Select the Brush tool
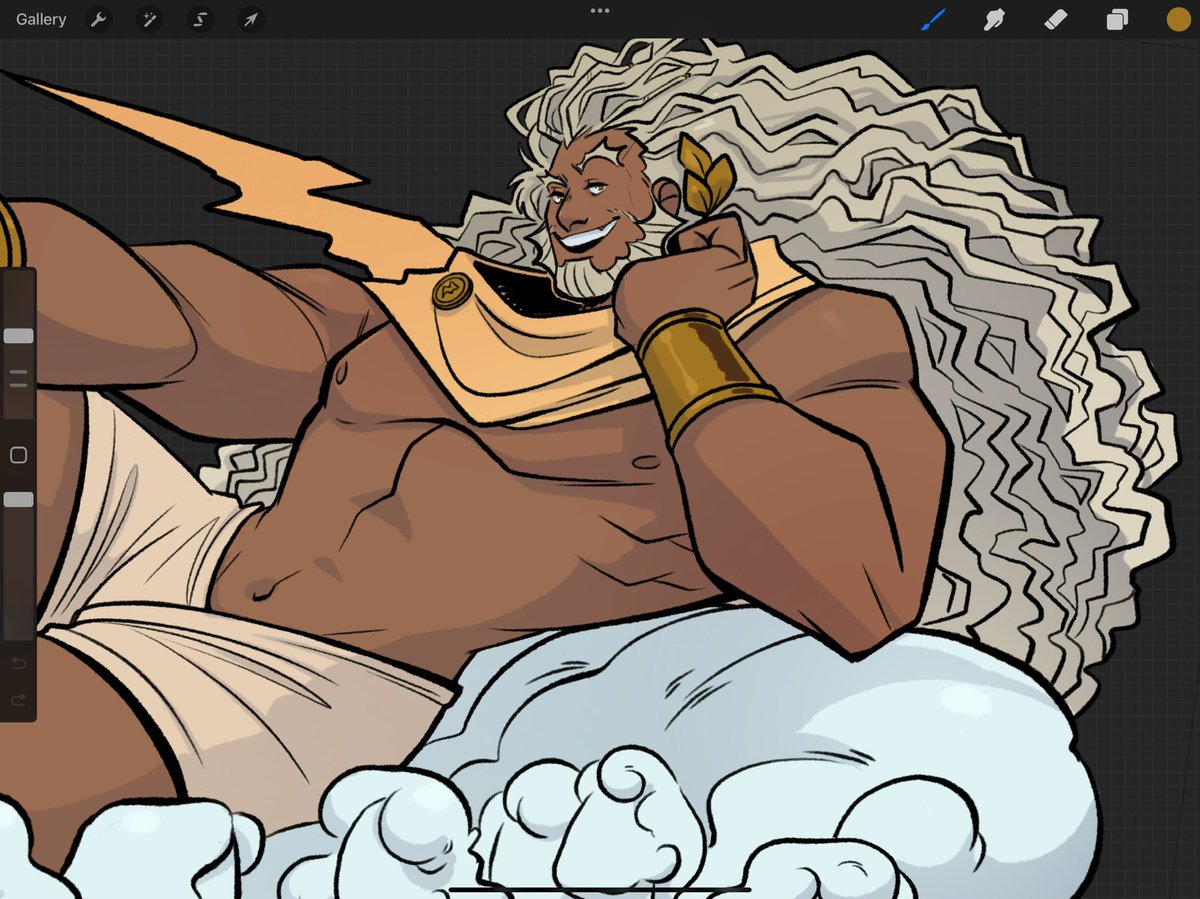The width and height of the screenshot is (1200, 899). [x=932, y=19]
